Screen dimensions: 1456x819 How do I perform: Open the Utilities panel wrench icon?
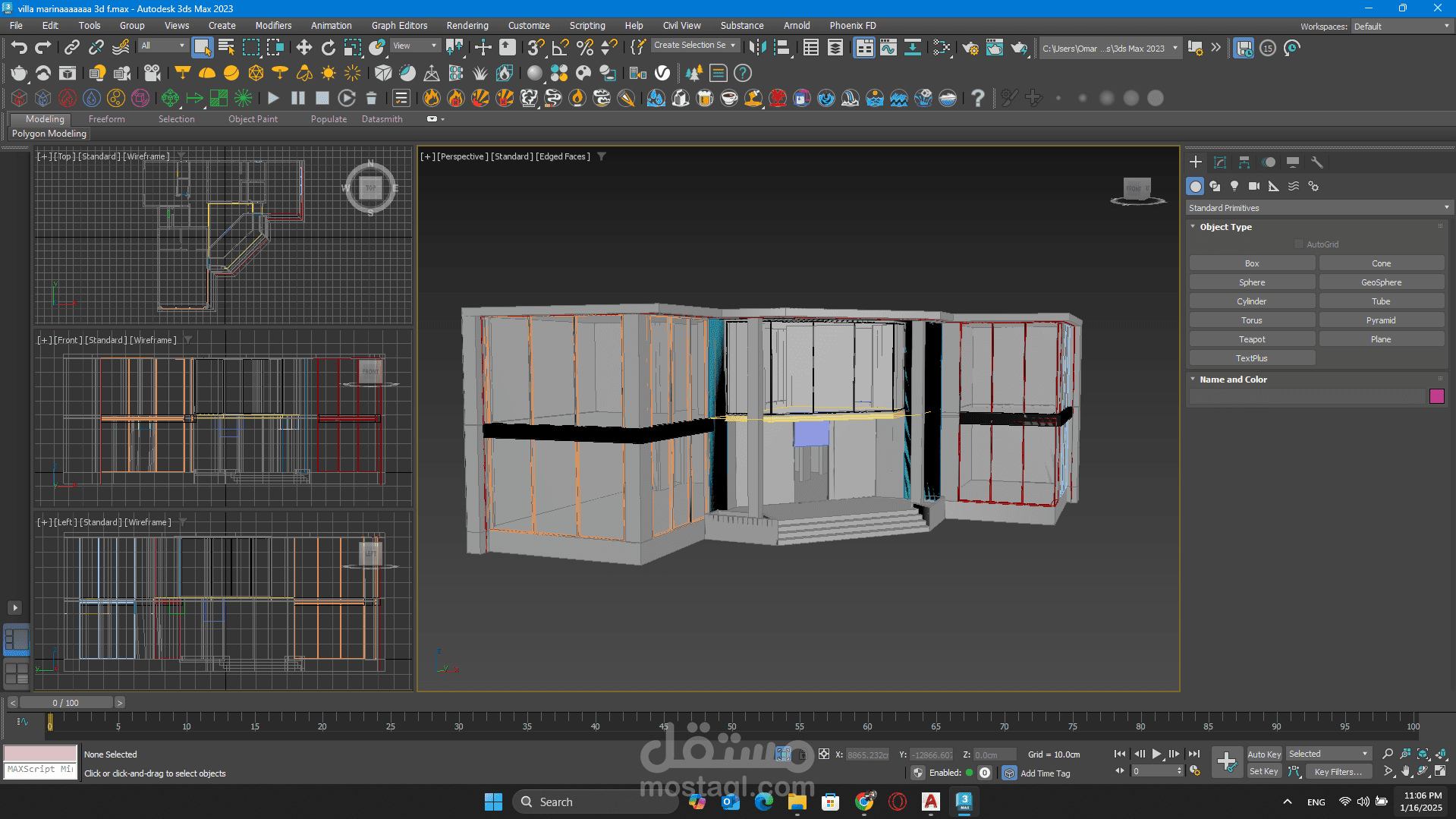coord(1317,162)
